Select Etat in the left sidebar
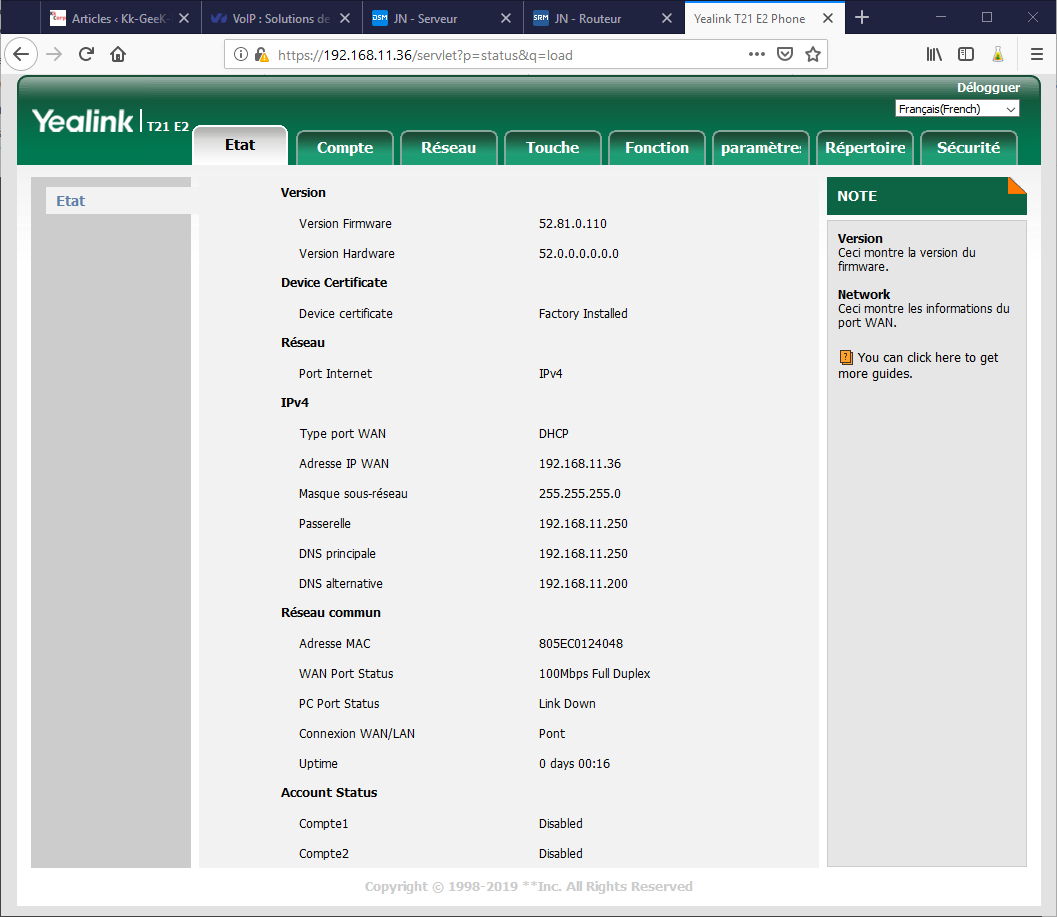The image size is (1057, 917). click(71, 201)
